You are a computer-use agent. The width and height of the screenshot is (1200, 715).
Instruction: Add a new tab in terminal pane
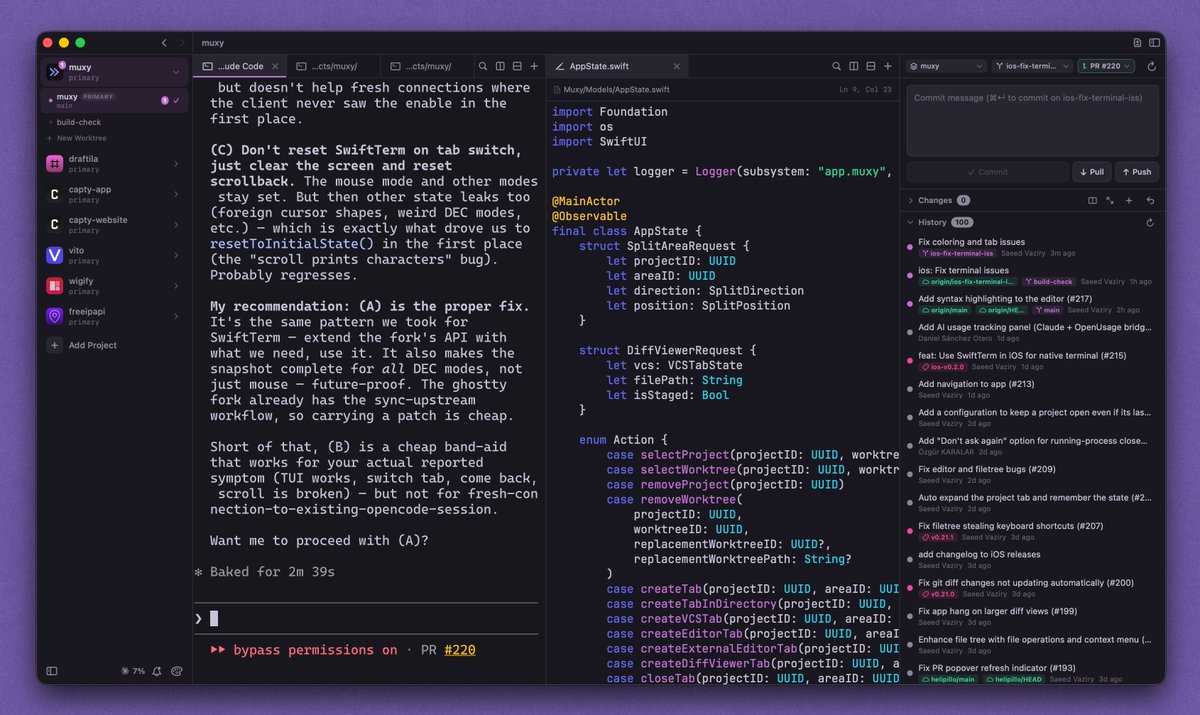point(534,66)
